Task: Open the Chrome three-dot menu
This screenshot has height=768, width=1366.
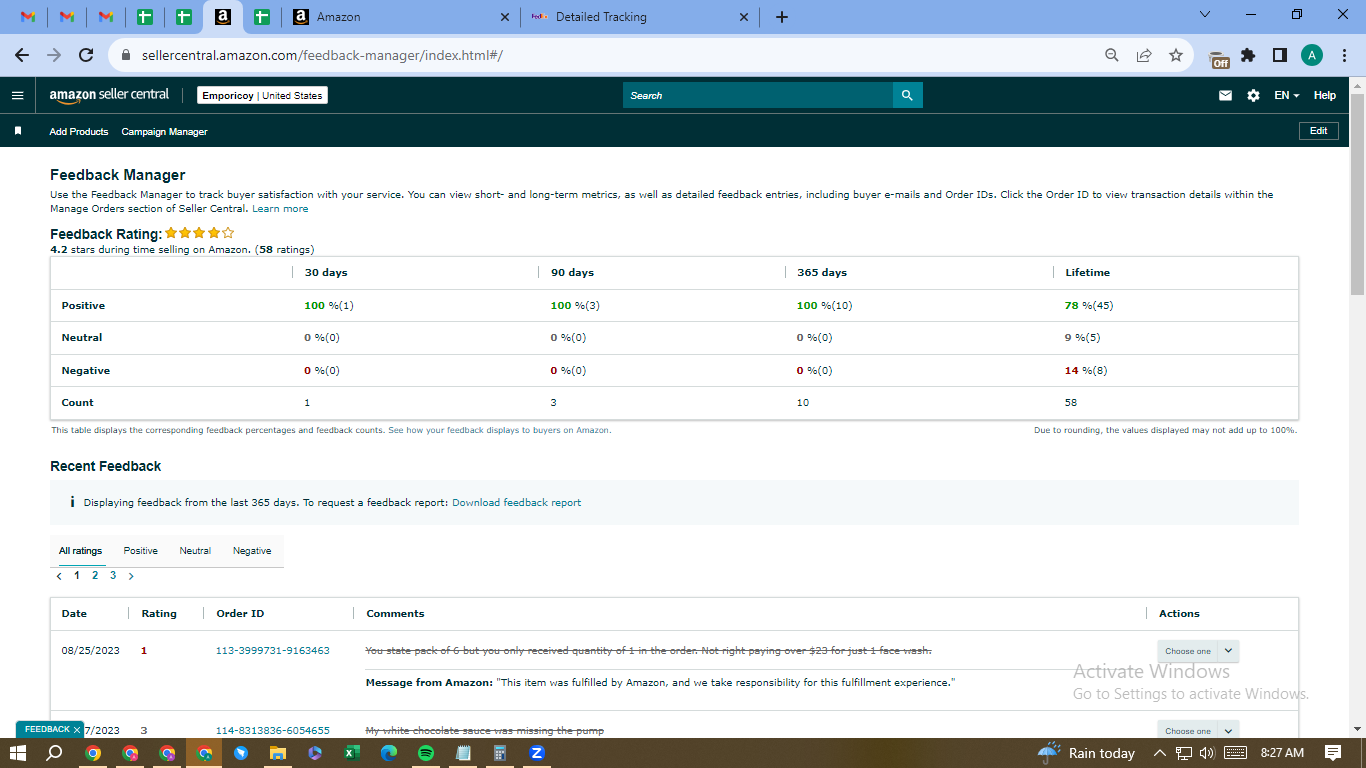Action: pyautogui.click(x=1342, y=55)
